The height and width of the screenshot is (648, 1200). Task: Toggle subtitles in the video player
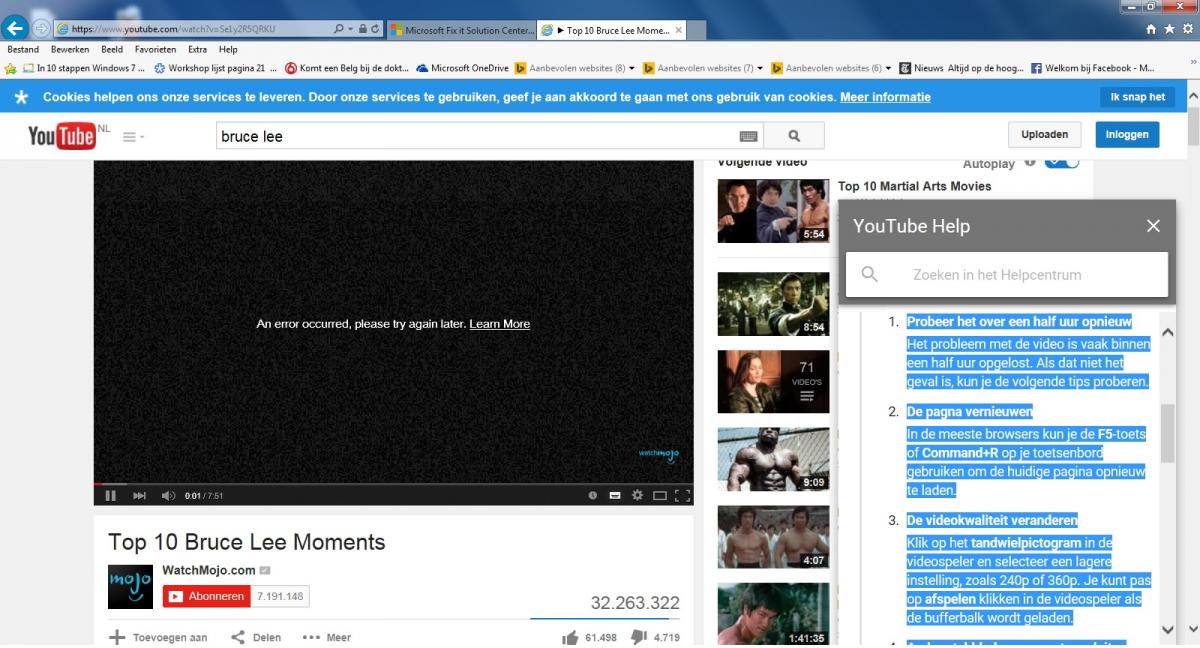pos(614,495)
